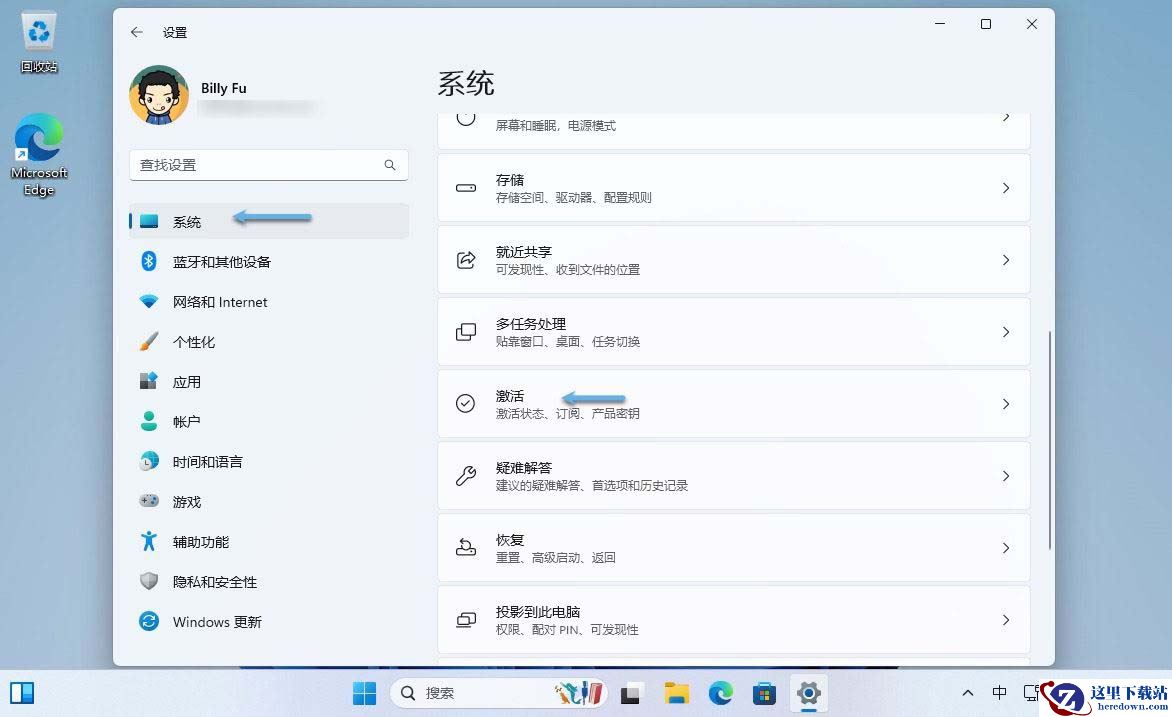
Task: Click the paintbrush 个性化 icon
Action: [x=149, y=342]
